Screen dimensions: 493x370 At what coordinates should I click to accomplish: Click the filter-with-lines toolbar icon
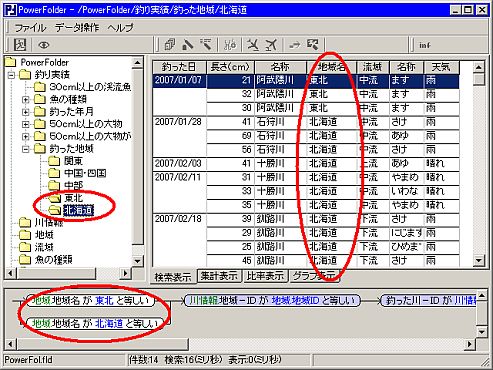coord(206,44)
